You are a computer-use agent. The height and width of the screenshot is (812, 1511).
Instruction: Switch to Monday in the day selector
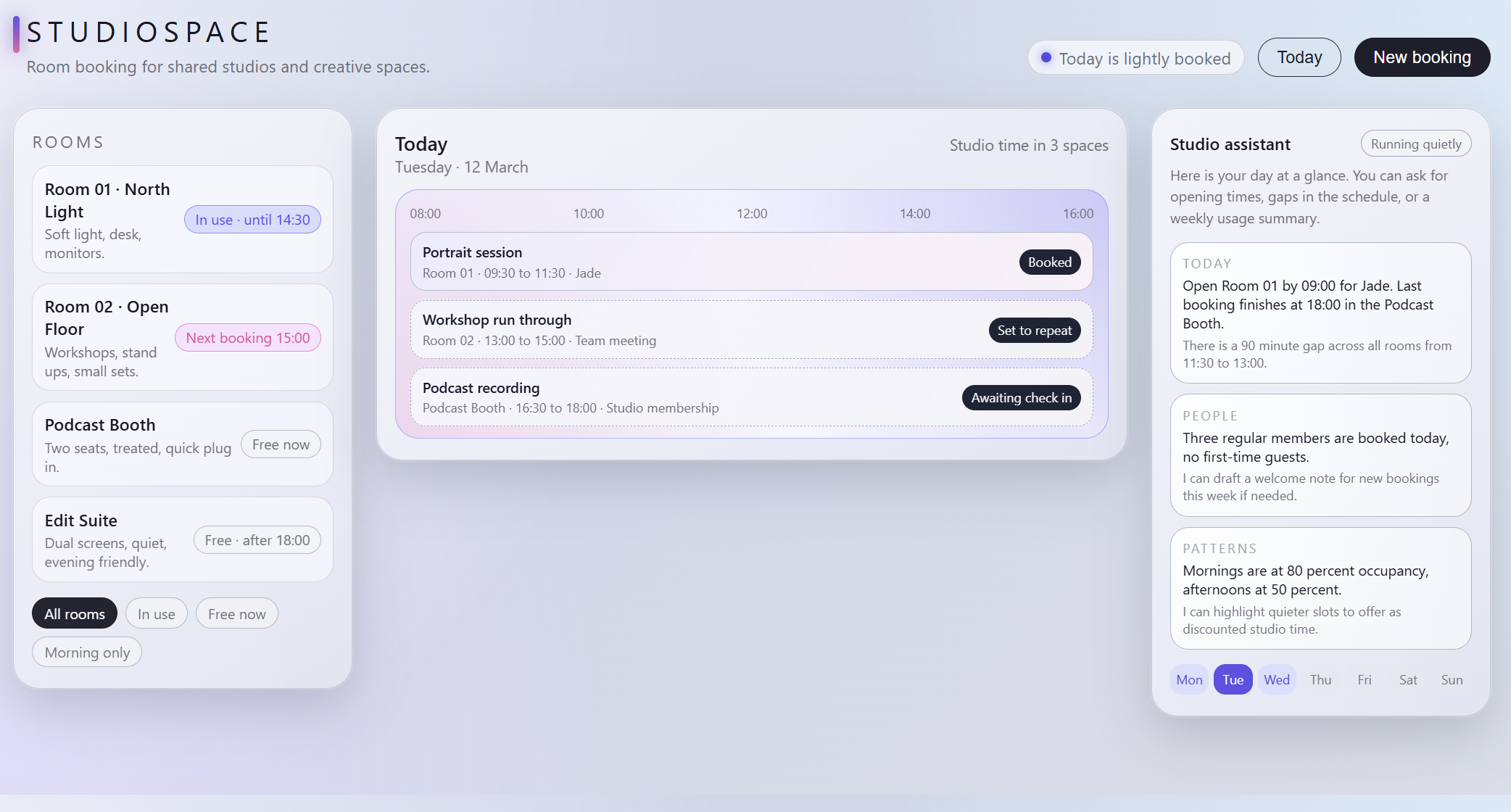[1188, 679]
